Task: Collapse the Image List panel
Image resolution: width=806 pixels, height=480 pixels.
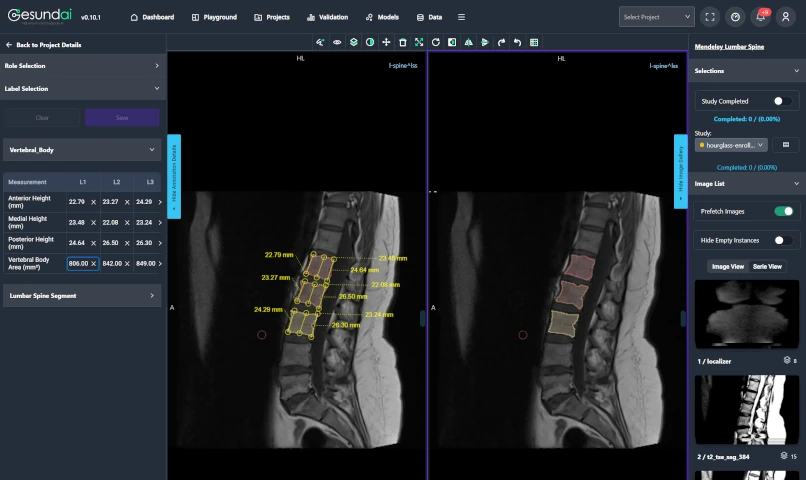Action: pos(746,183)
